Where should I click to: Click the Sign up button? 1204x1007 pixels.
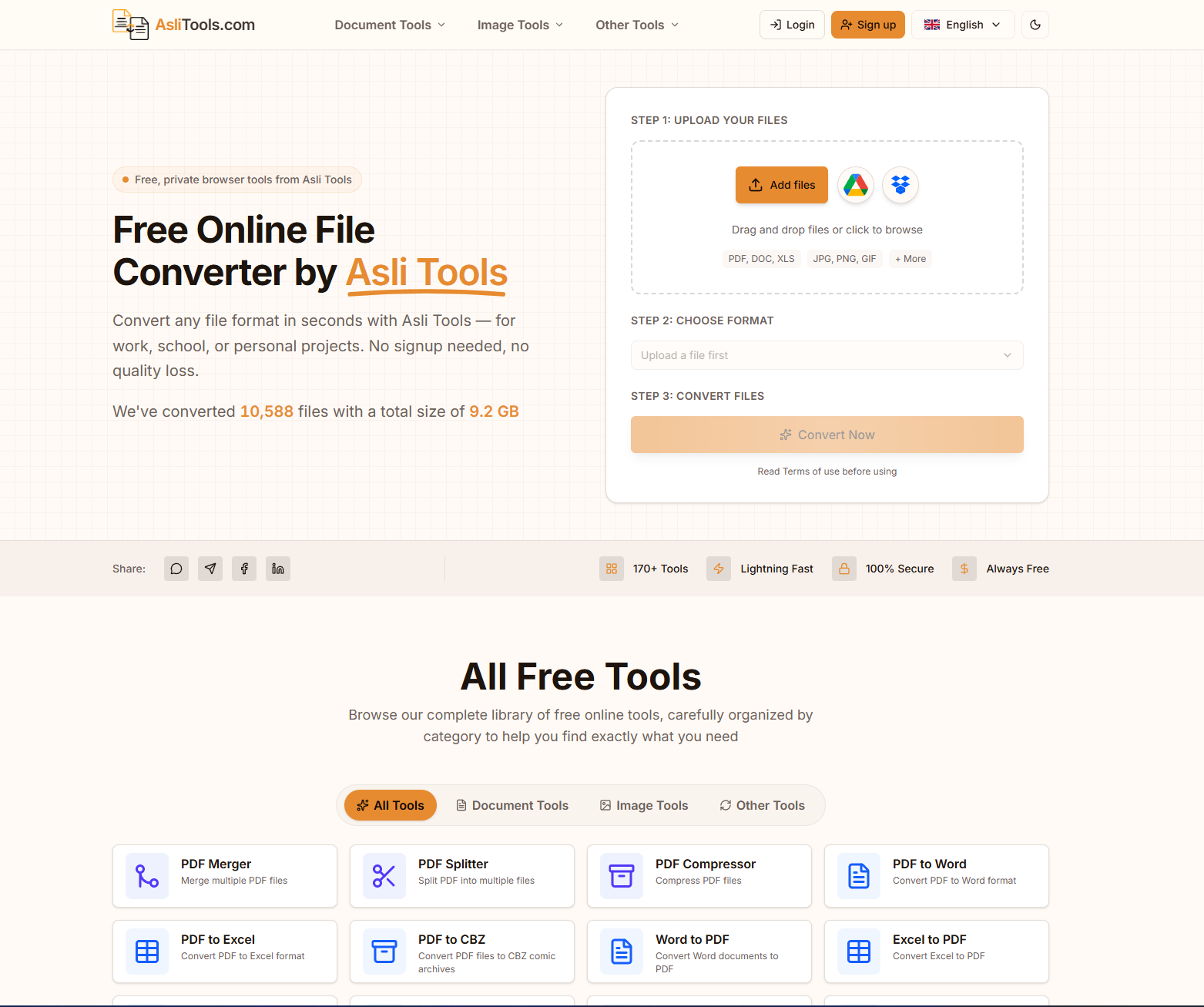click(868, 25)
